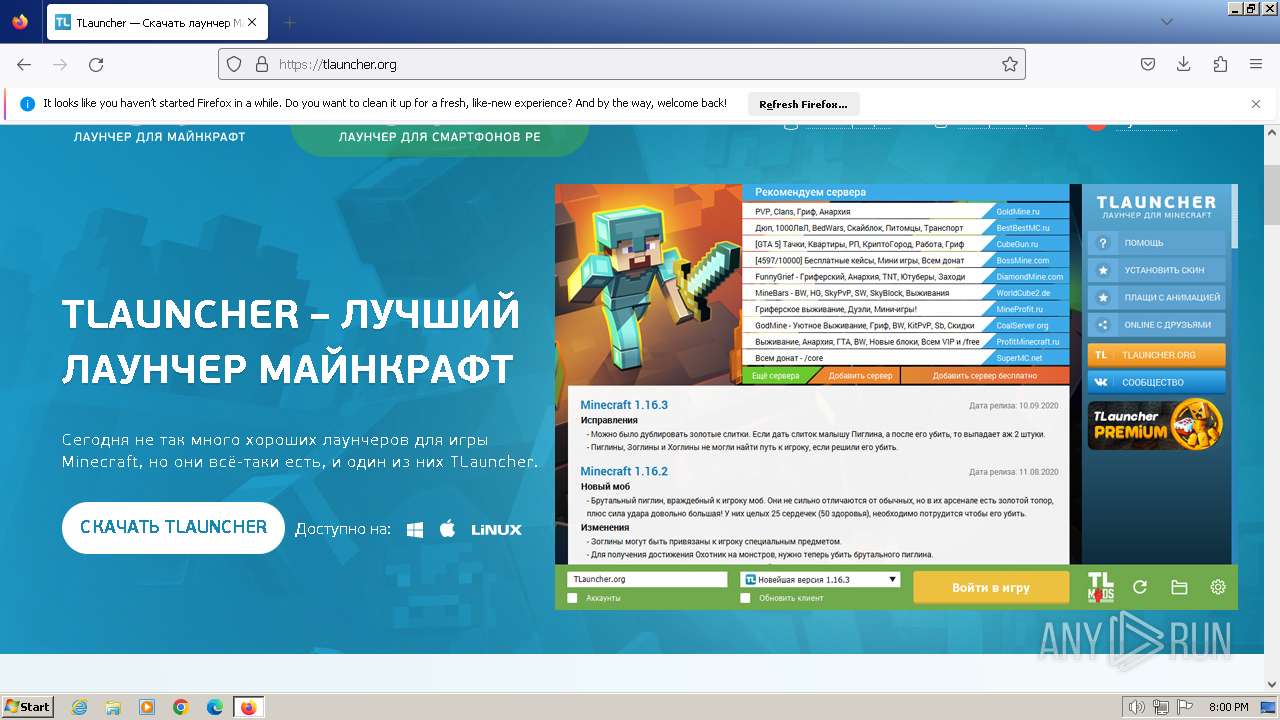
Task: Click Online с друзьями sidebar item
Action: [x=1156, y=325]
